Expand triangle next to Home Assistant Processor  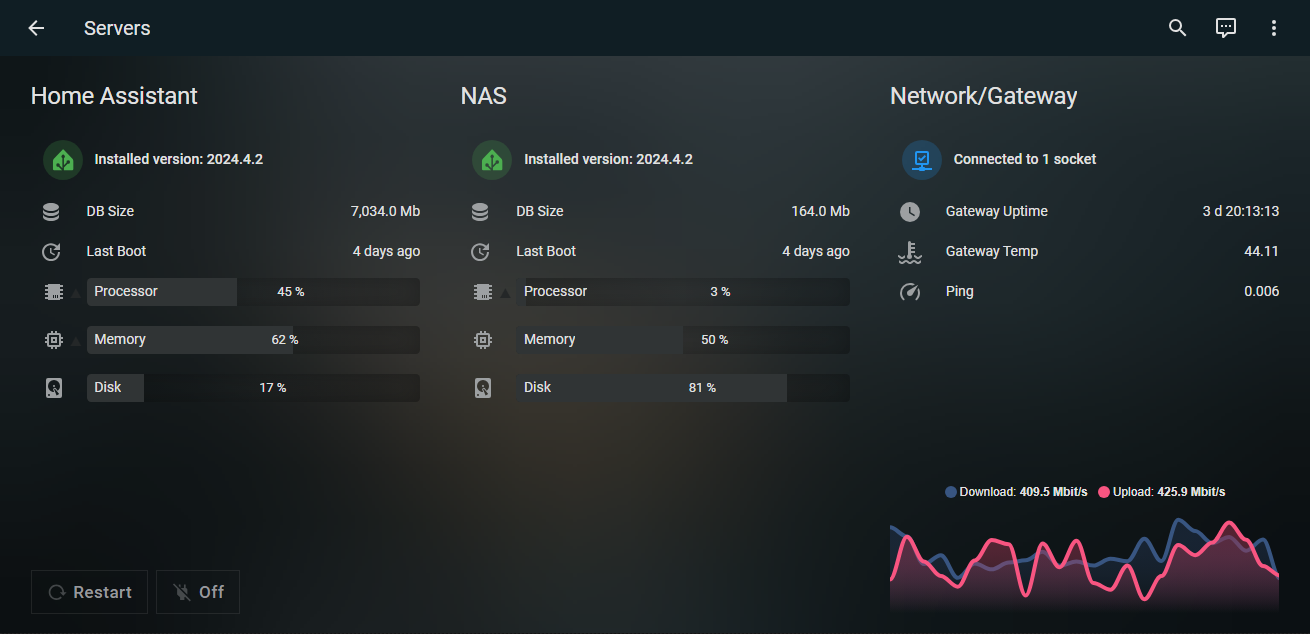76,293
